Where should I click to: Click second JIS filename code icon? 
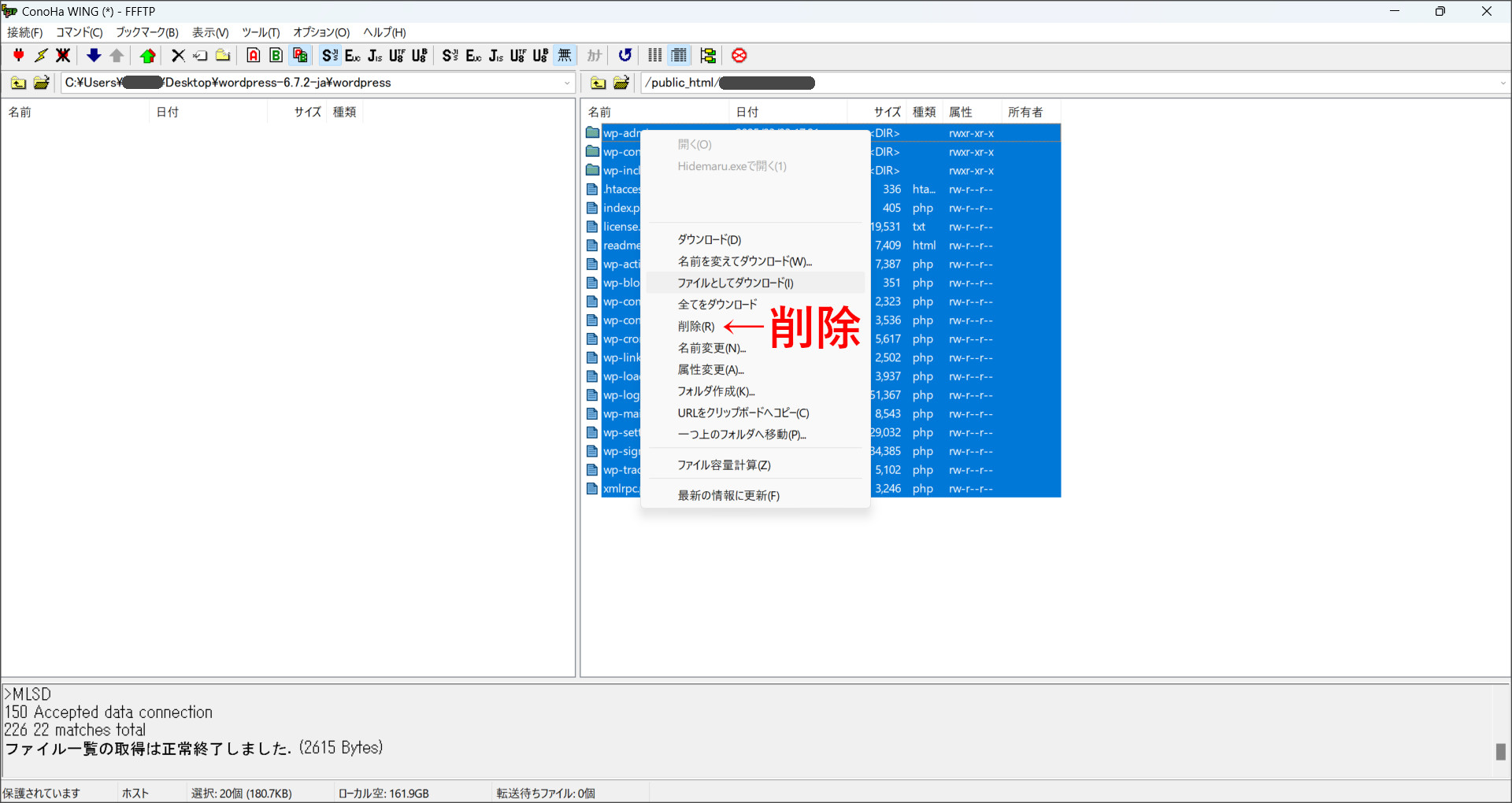[495, 55]
